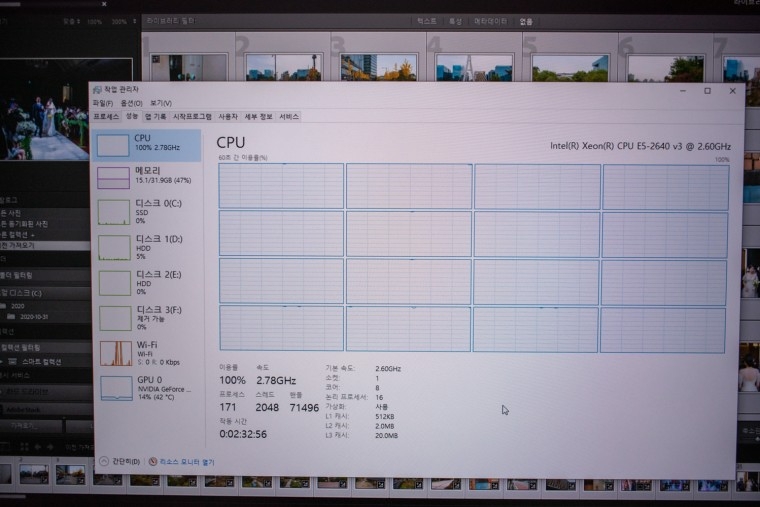Open the dropdown arrow next to 200% zoom
The image size is (760, 507).
[x=134, y=21]
